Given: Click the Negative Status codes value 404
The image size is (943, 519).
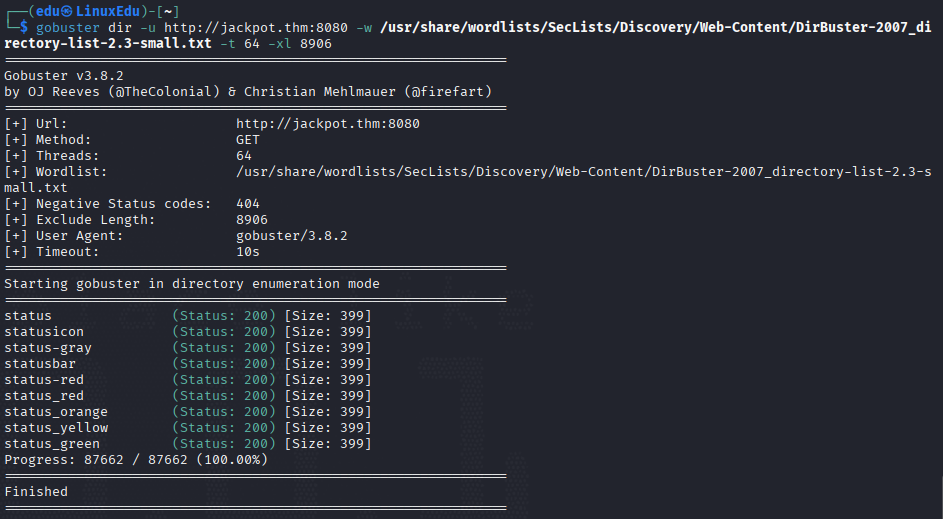Looking at the screenshot, I should (248, 204).
